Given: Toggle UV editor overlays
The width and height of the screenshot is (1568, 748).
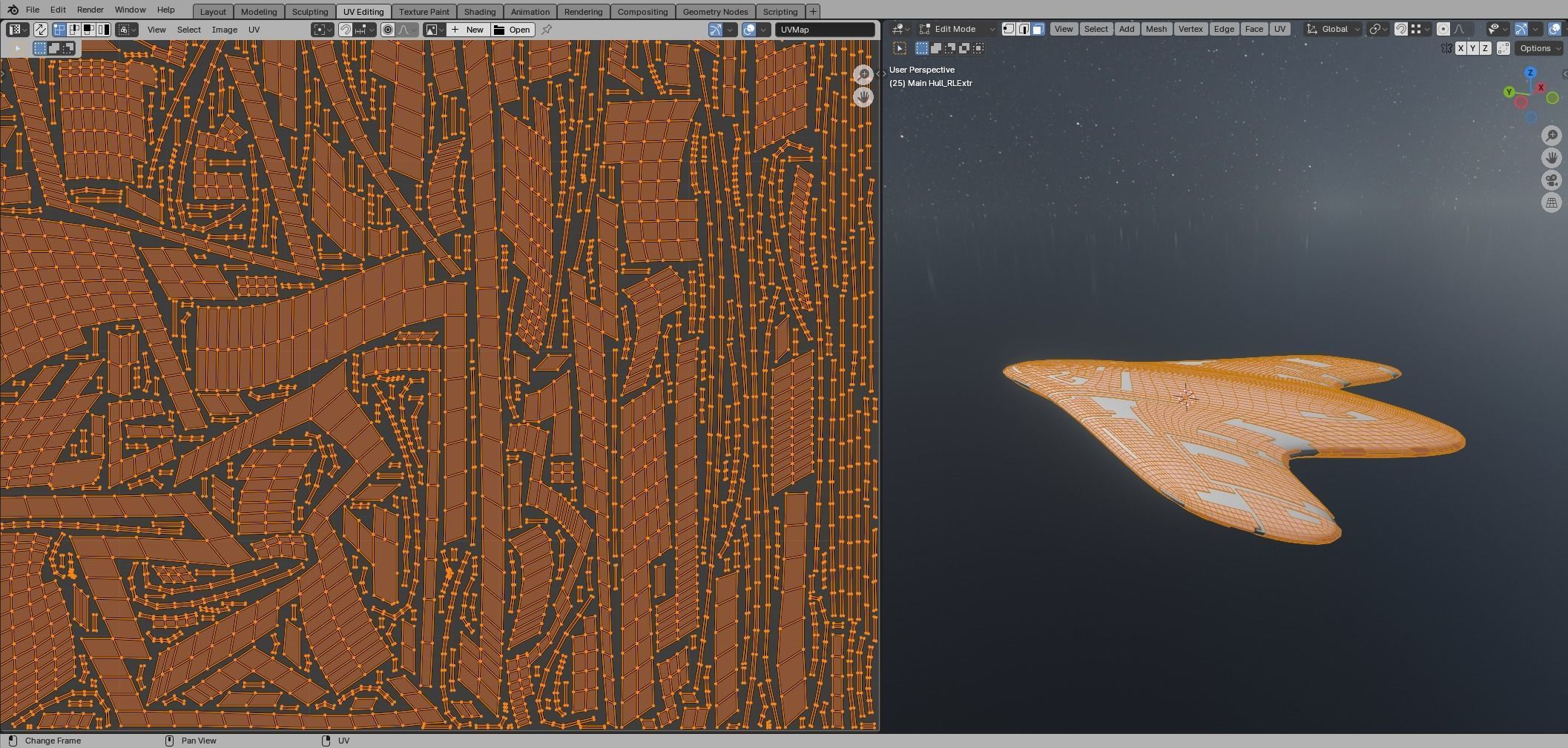Looking at the screenshot, I should pos(748,30).
